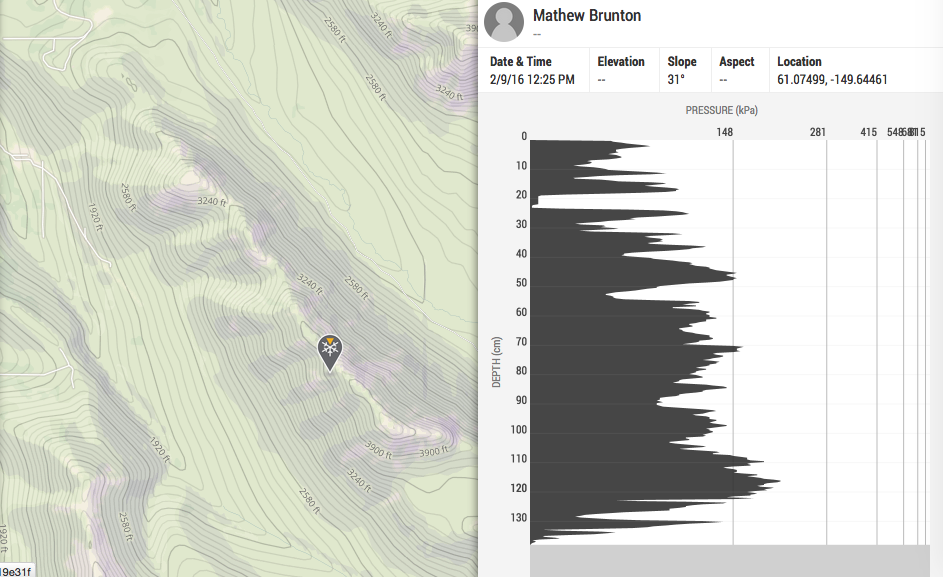943x577 pixels.
Task: Select the Date & Time value 2/9/16 12:25 PM
Action: pos(532,79)
